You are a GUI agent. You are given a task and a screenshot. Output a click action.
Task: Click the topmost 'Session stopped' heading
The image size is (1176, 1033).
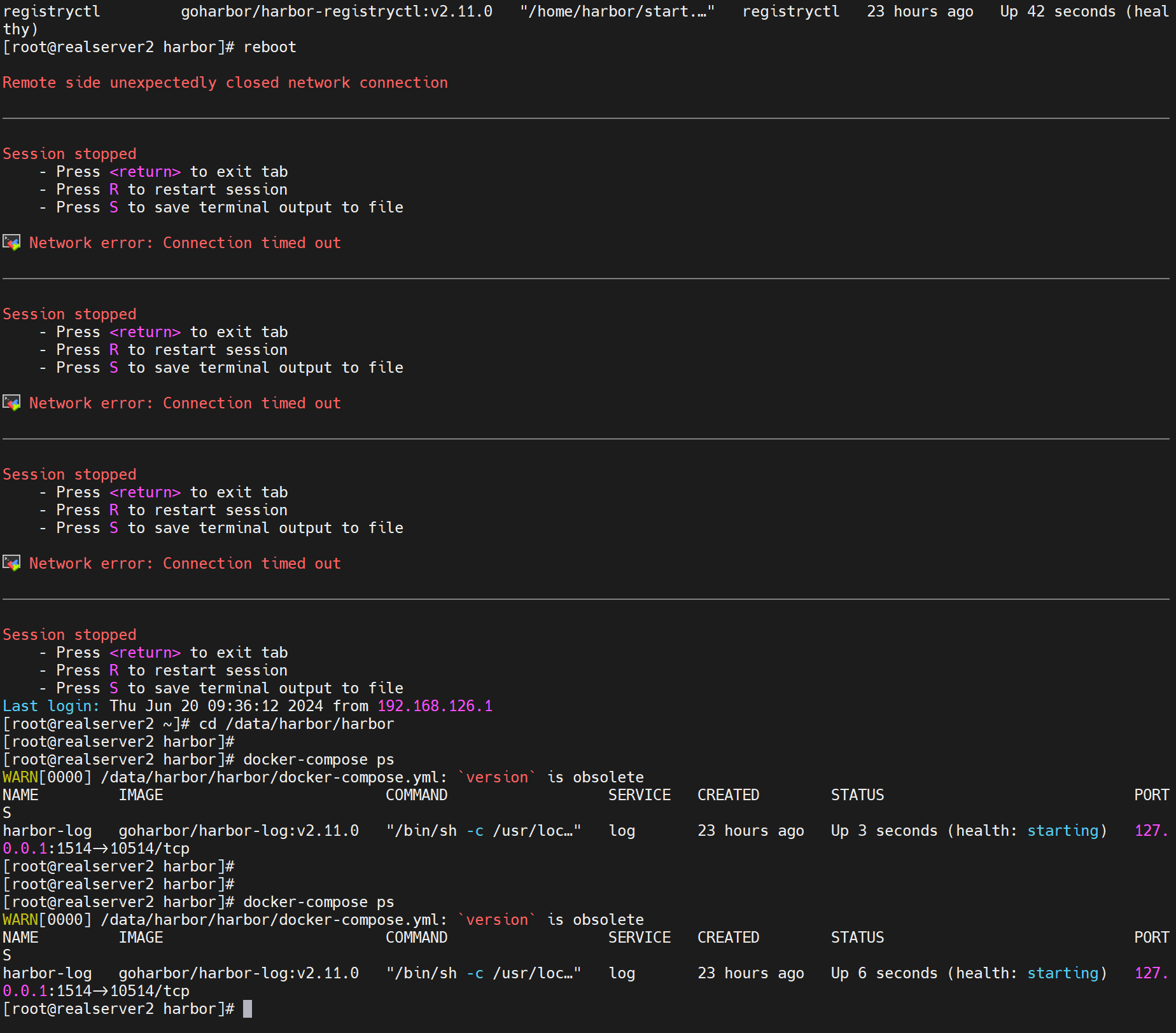[x=69, y=154]
